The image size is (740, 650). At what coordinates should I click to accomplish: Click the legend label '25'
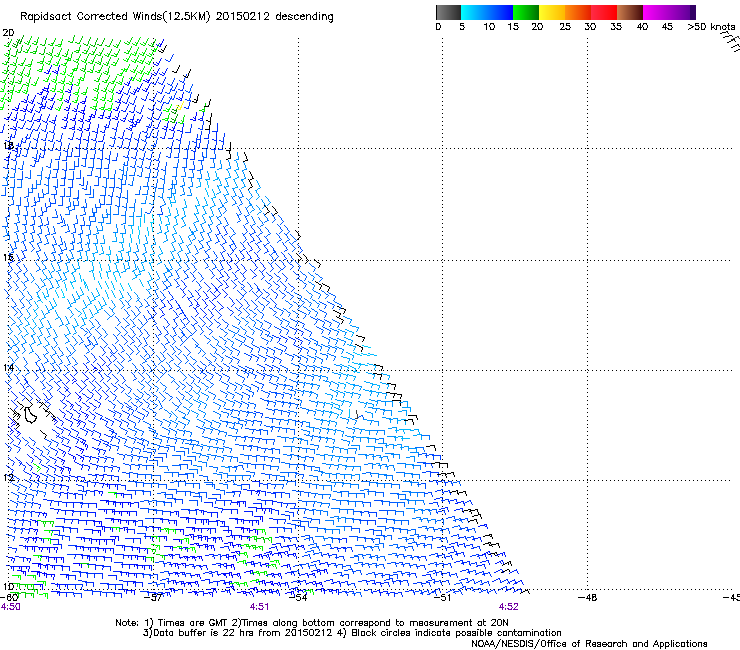pos(565,27)
